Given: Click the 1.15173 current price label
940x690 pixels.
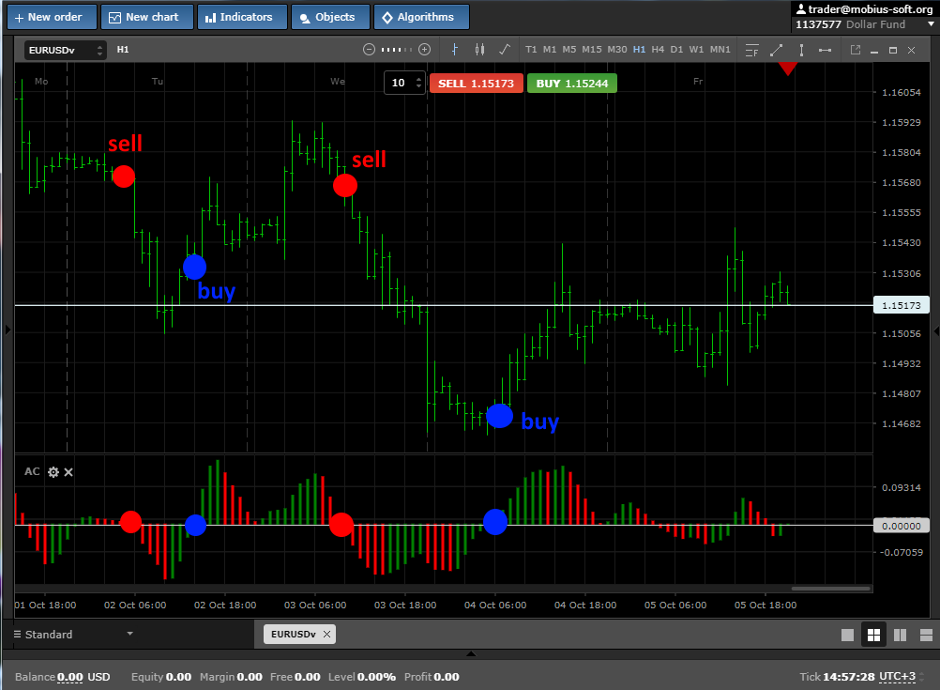Looking at the screenshot, I should coord(901,305).
